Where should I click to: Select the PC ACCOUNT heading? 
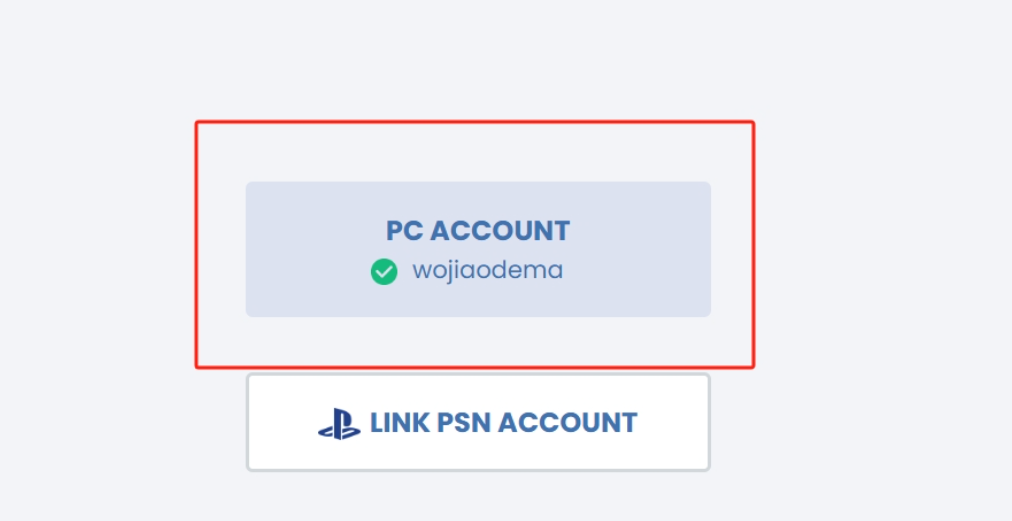[x=478, y=231]
